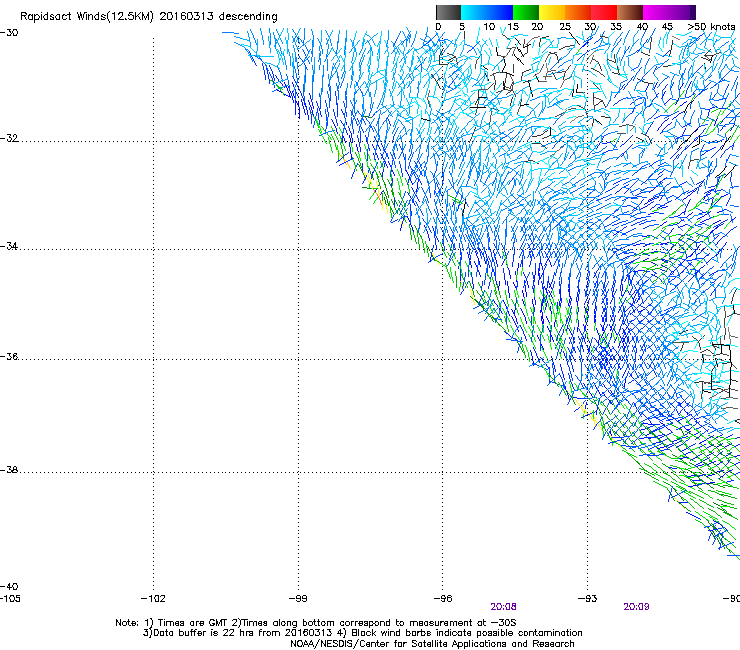Click the '-36' latitude axis label
This screenshot has height=650, width=740.
[x=9, y=356]
